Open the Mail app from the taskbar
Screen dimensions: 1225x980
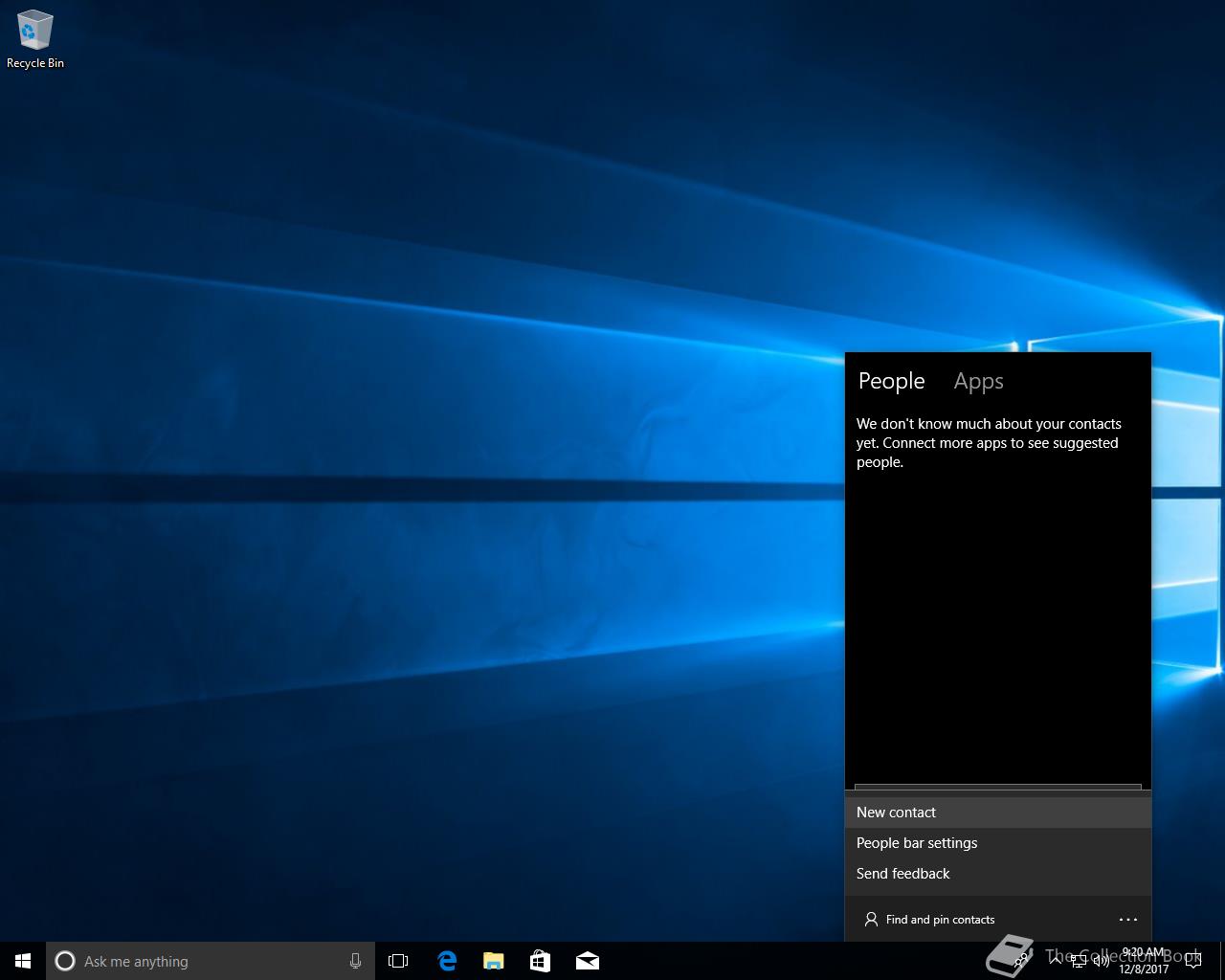coord(587,961)
